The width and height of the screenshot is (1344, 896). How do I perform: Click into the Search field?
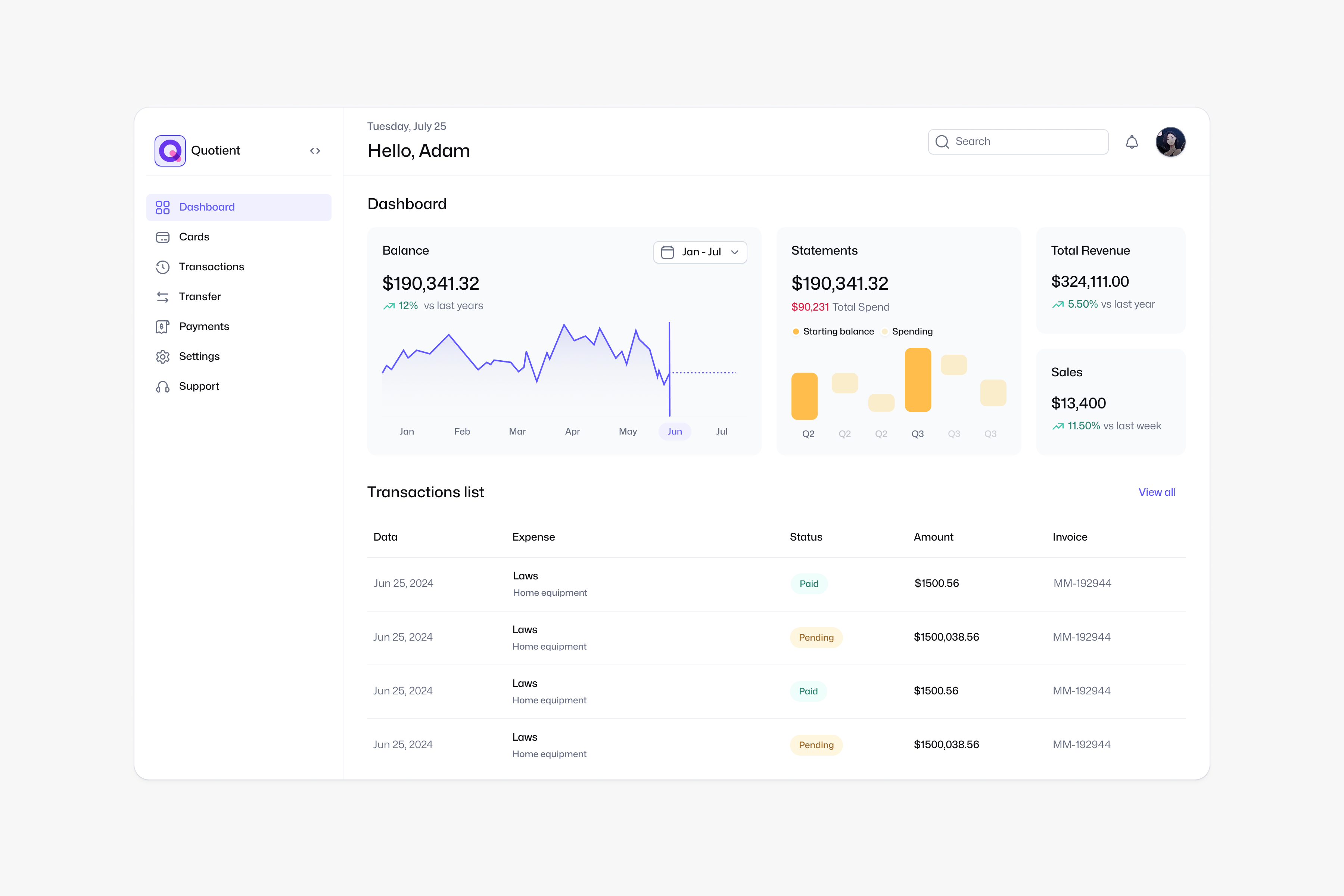(1023, 142)
